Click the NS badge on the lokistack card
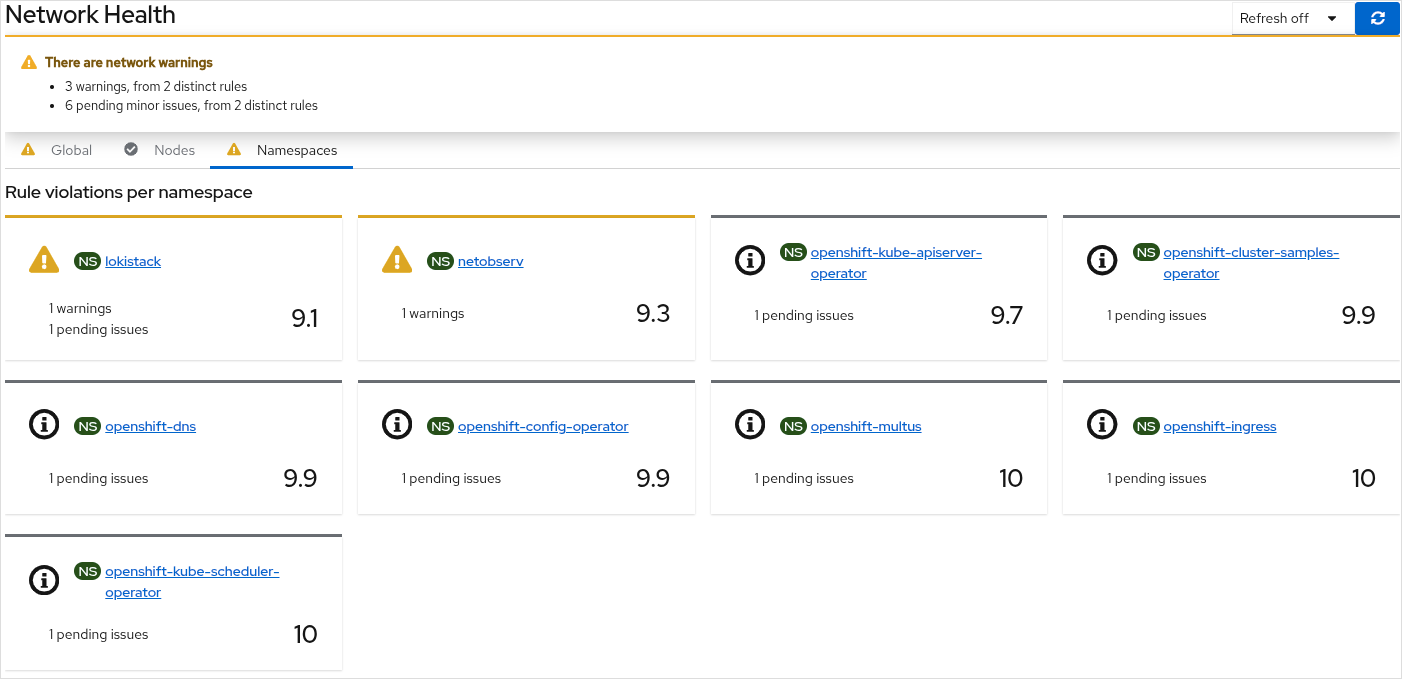This screenshot has height=679, width=1402. pyautogui.click(x=87, y=260)
